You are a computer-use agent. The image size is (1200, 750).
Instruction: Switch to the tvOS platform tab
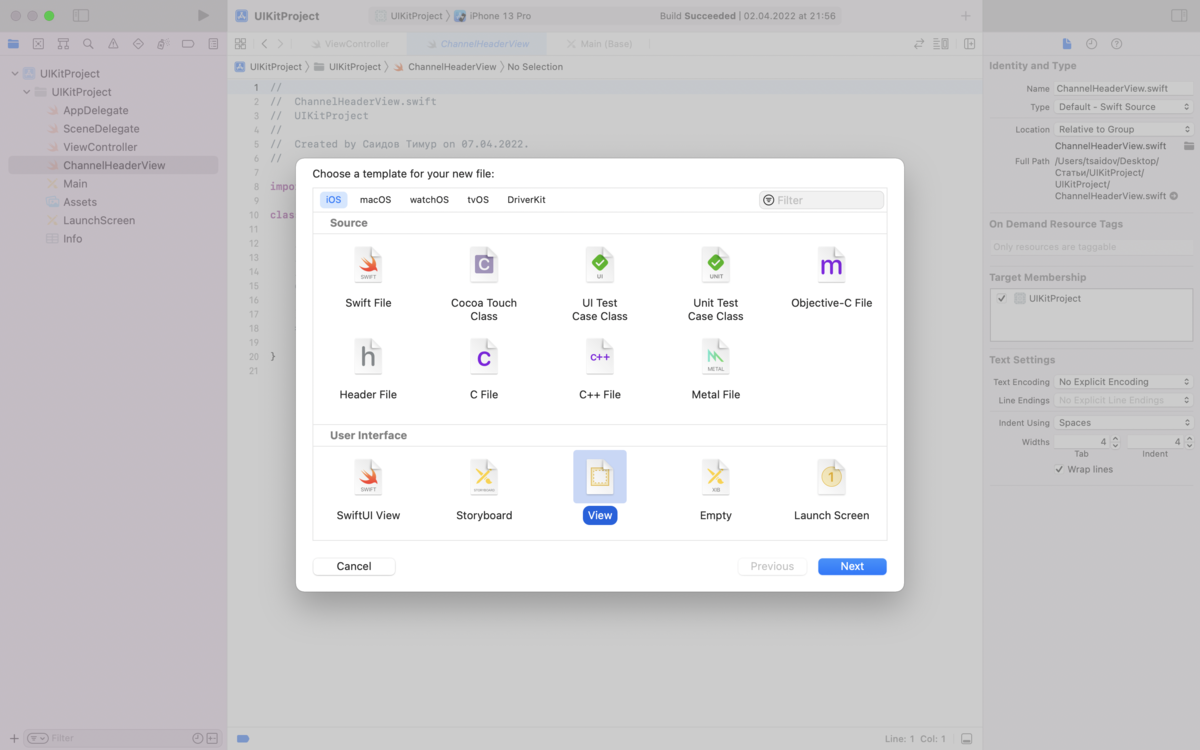point(478,200)
